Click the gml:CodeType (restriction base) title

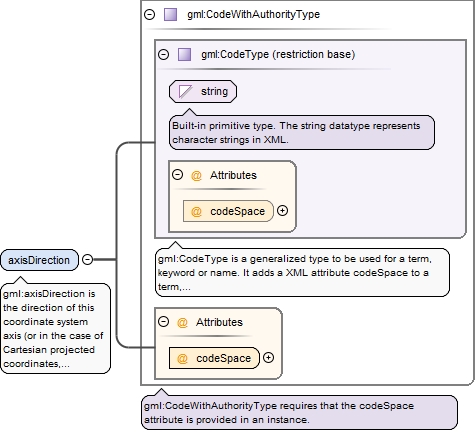[278, 54]
